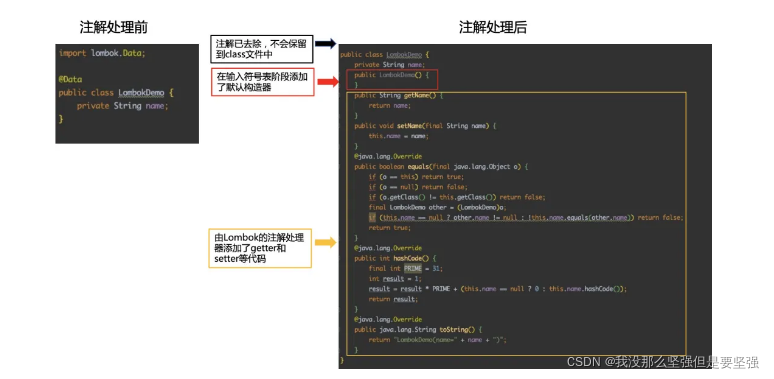Click 'private String name;' in the before-processing code
Image resolution: width=774 pixels, height=379 pixels.
pos(122,106)
